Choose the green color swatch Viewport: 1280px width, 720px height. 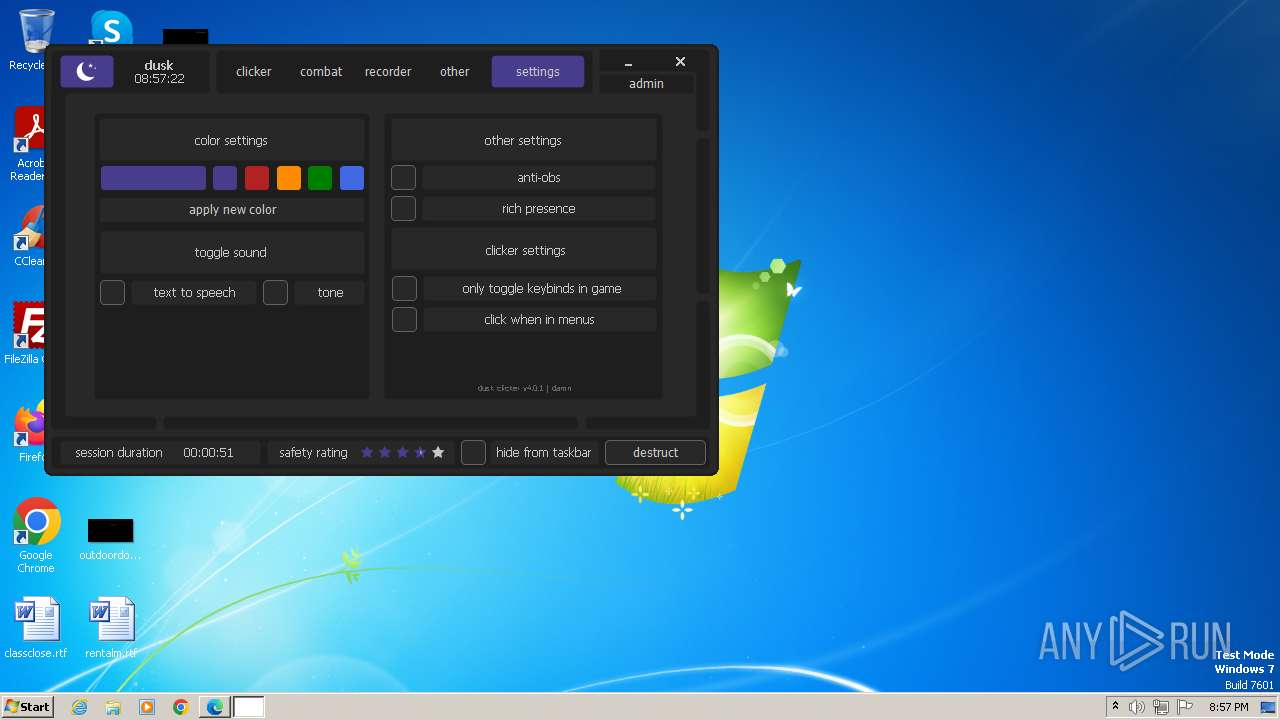(x=320, y=178)
